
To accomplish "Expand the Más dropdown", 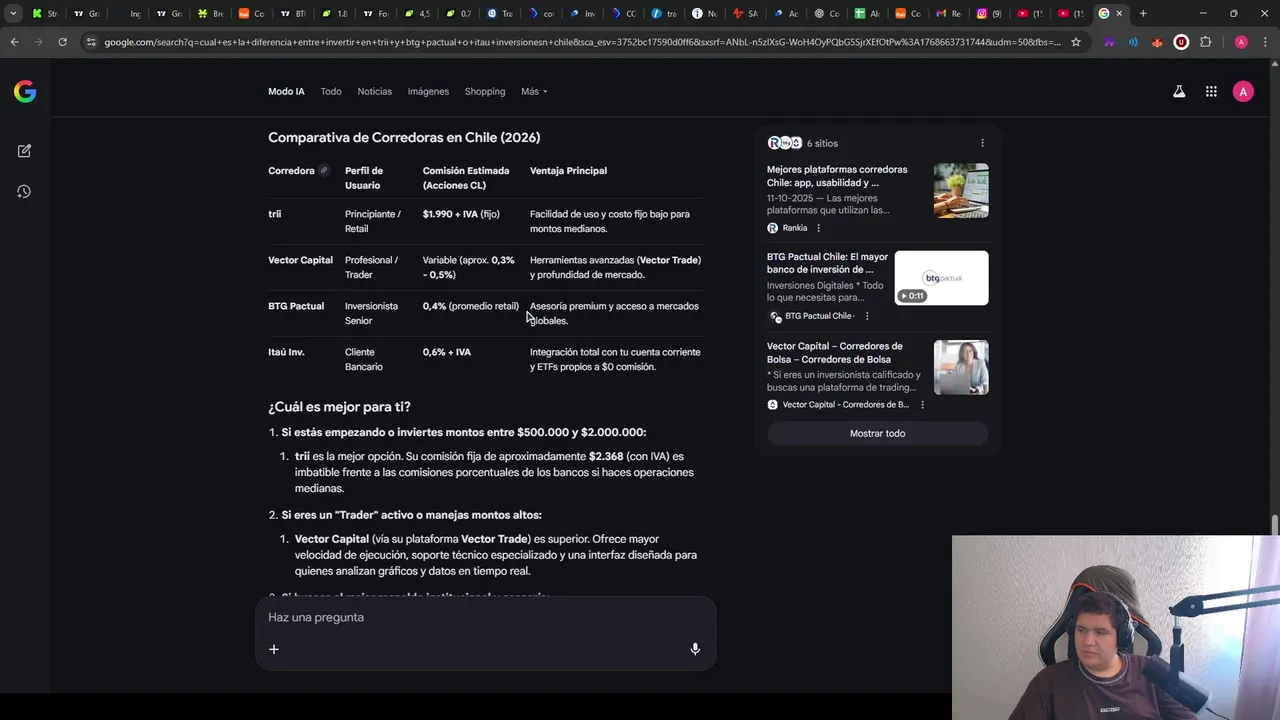I will coord(534,91).
